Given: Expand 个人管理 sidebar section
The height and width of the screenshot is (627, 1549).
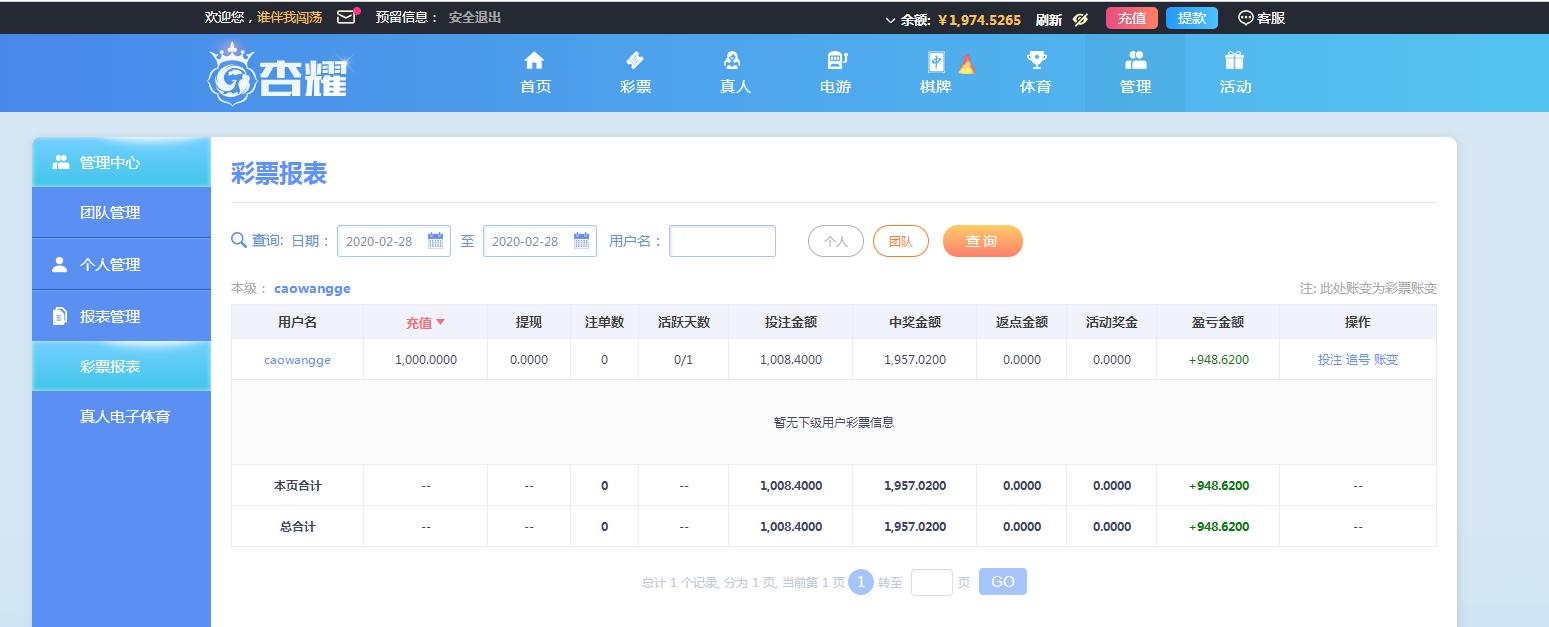Looking at the screenshot, I should coord(121,264).
